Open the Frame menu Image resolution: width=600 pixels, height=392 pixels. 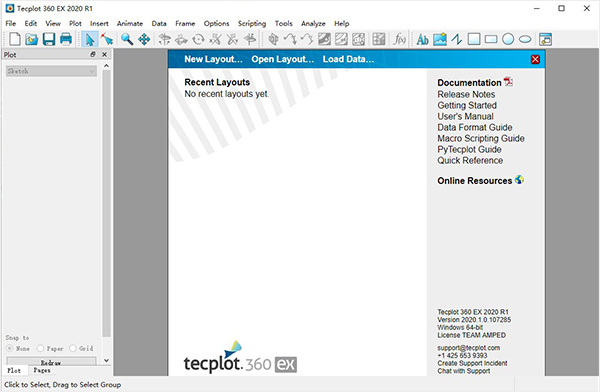click(x=185, y=23)
